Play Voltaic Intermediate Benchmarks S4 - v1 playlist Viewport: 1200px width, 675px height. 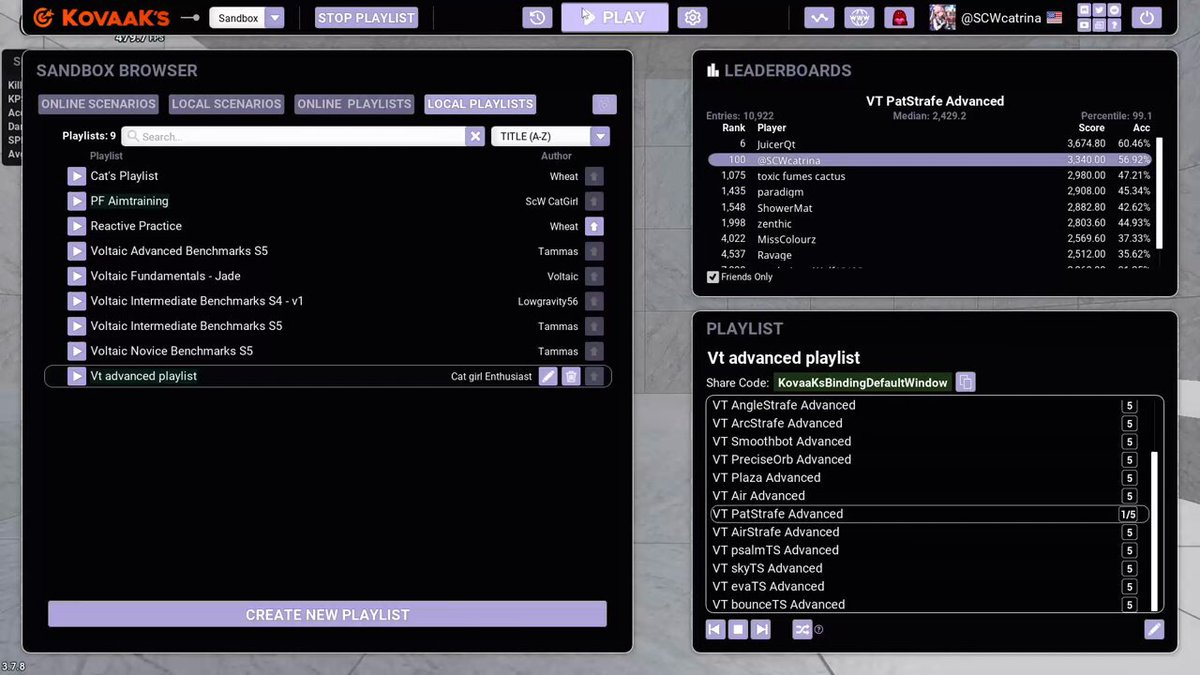click(x=77, y=301)
